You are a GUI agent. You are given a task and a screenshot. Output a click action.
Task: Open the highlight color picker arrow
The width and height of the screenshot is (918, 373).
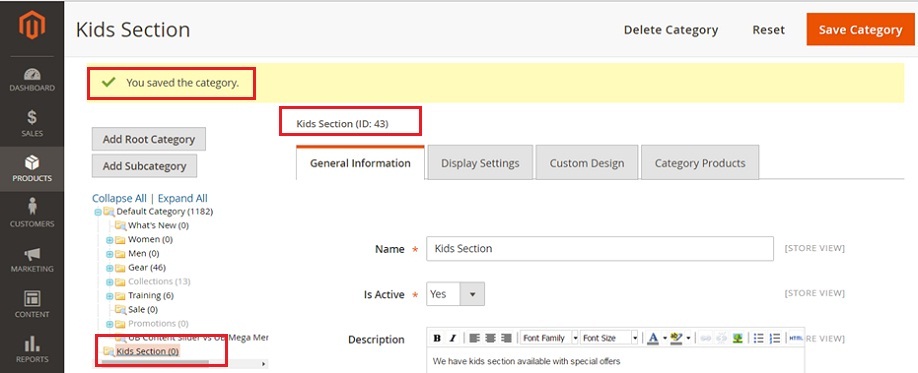coord(688,338)
